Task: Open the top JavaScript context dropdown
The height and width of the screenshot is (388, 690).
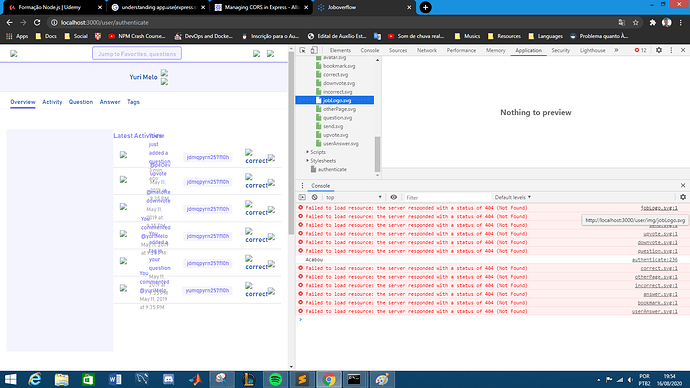Action: (354, 198)
